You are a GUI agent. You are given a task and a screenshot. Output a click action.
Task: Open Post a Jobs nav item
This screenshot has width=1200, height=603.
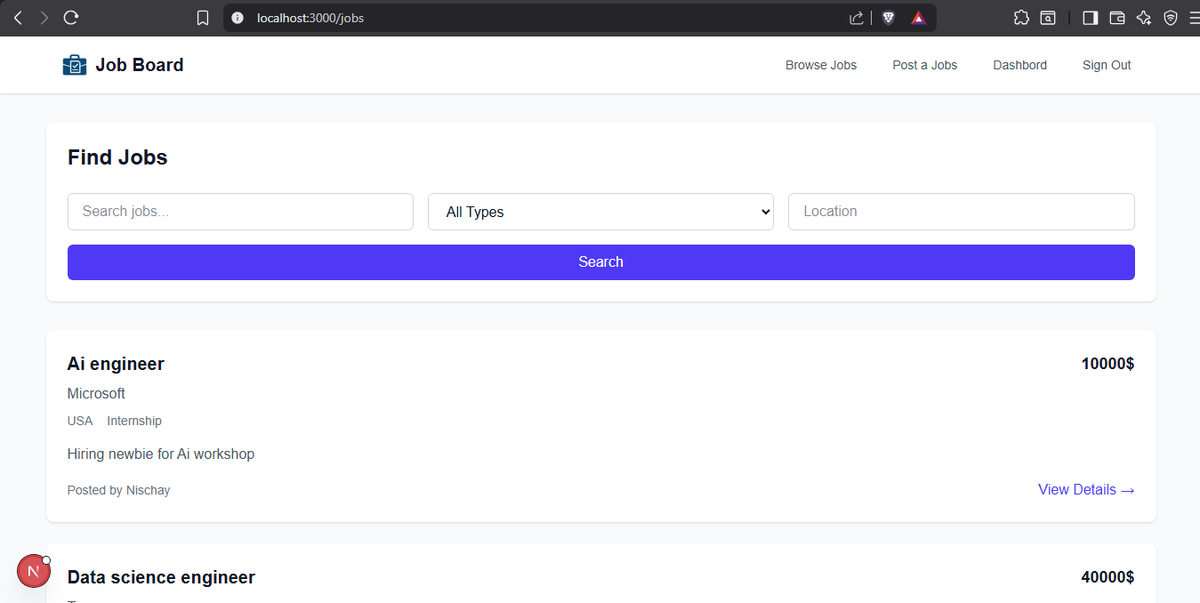click(925, 65)
